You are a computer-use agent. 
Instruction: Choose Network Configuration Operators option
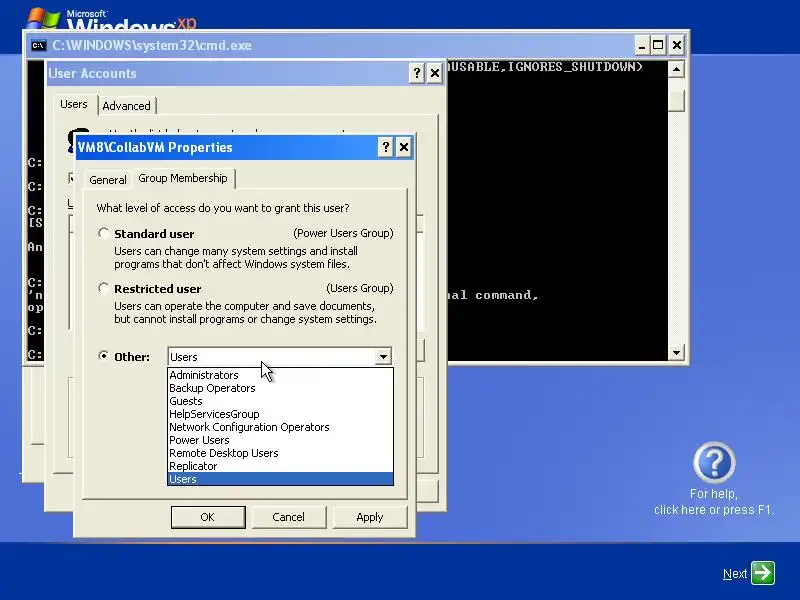pos(280,427)
